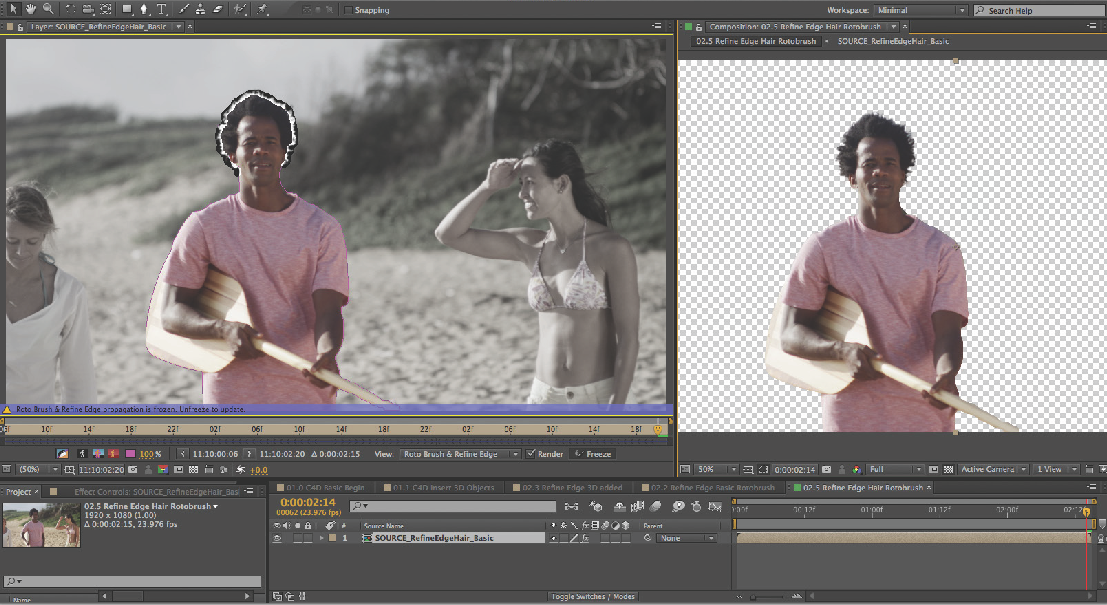Enable the Snapping checkbox

(348, 10)
